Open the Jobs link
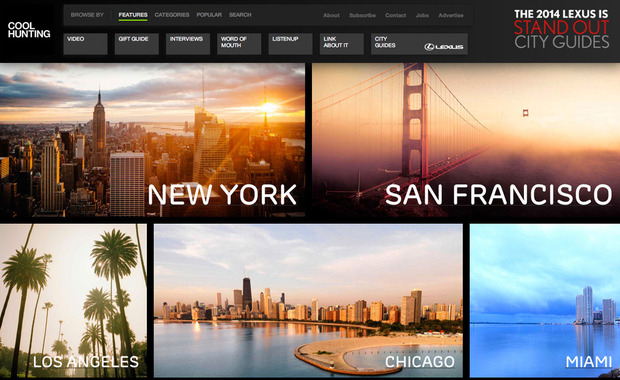Screen dimensions: 620x380 pos(422,15)
